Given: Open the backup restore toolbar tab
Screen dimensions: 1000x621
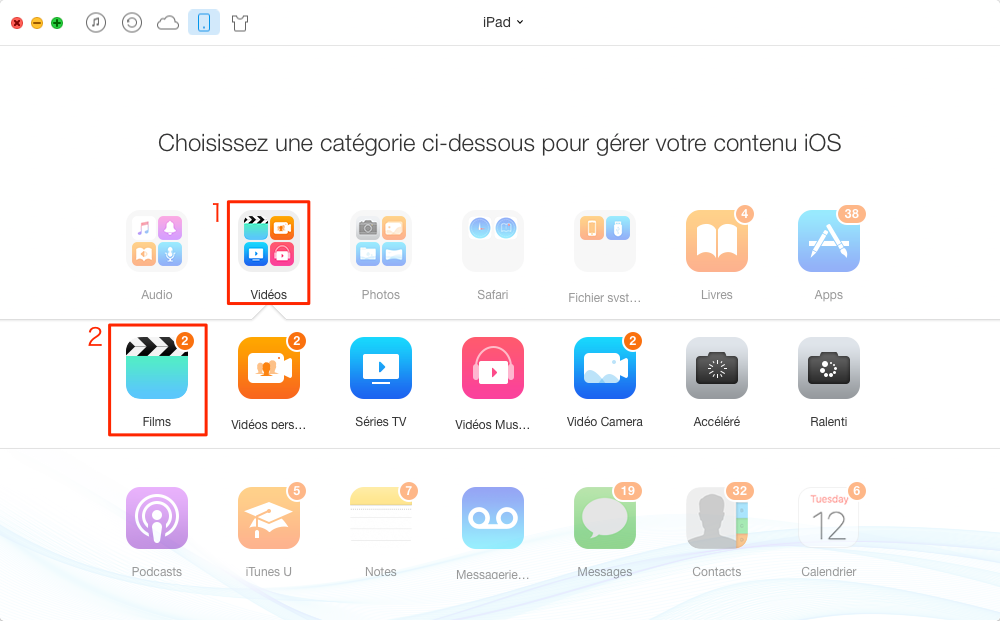Looking at the screenshot, I should [x=132, y=23].
